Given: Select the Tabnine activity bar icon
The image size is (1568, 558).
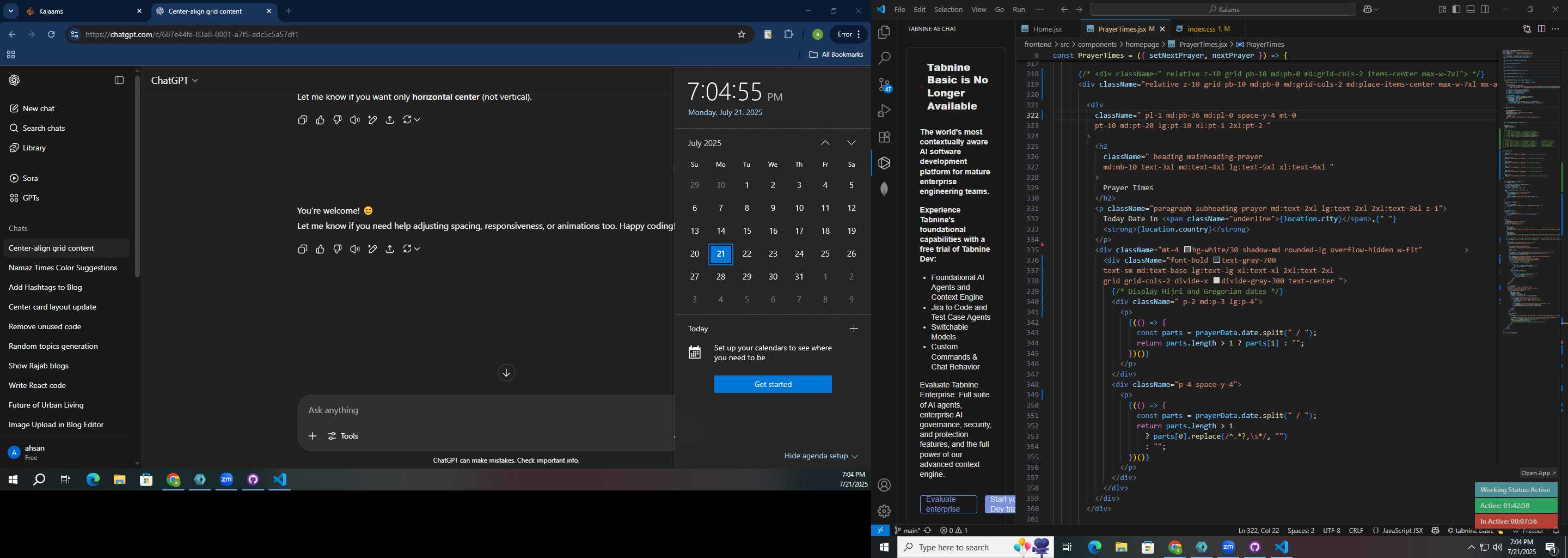Looking at the screenshot, I should (884, 163).
